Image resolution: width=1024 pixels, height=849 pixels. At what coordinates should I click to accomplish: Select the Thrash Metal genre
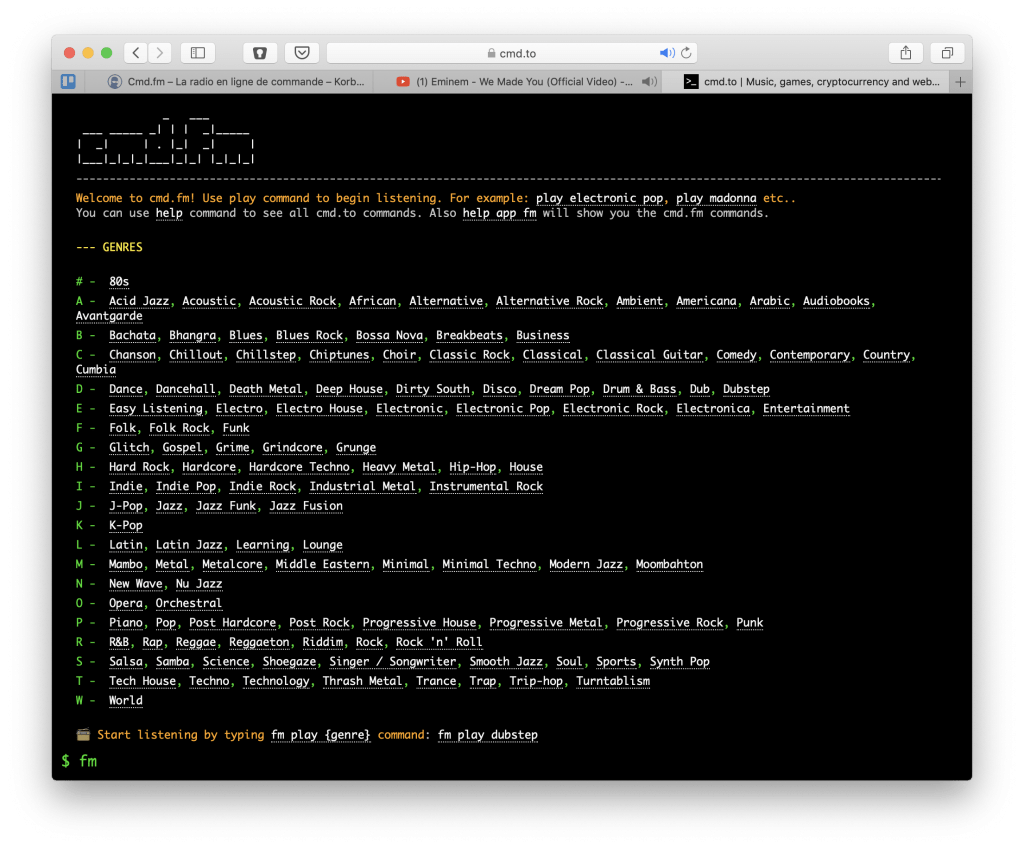point(362,681)
